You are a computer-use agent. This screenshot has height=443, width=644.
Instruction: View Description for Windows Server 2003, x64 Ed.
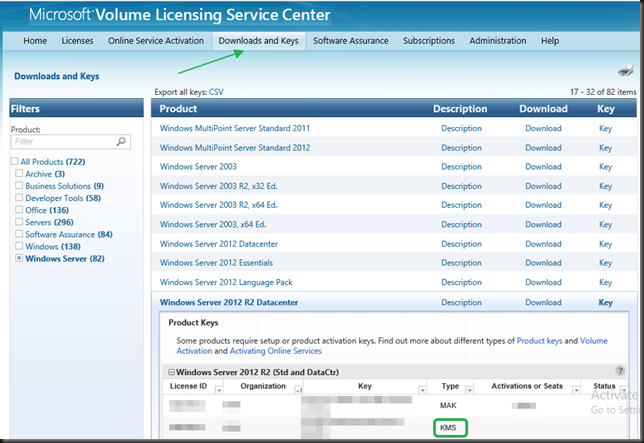461,224
